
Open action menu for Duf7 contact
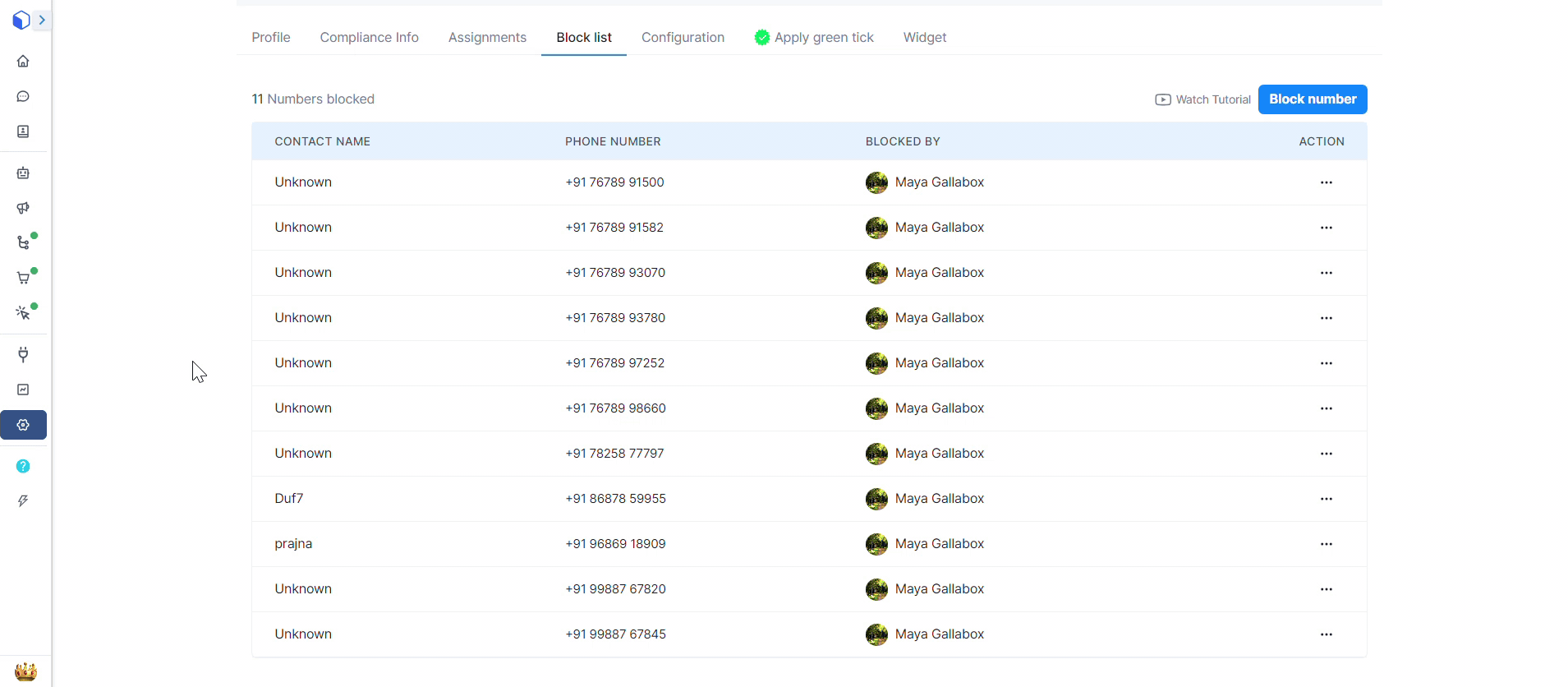(x=1326, y=499)
